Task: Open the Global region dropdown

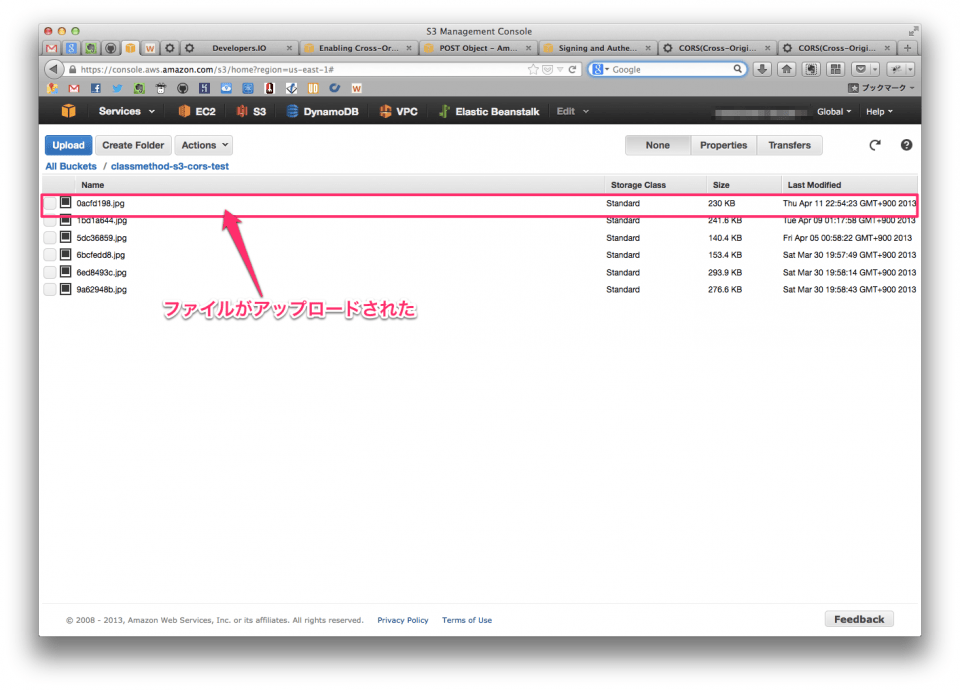Action: [x=834, y=111]
